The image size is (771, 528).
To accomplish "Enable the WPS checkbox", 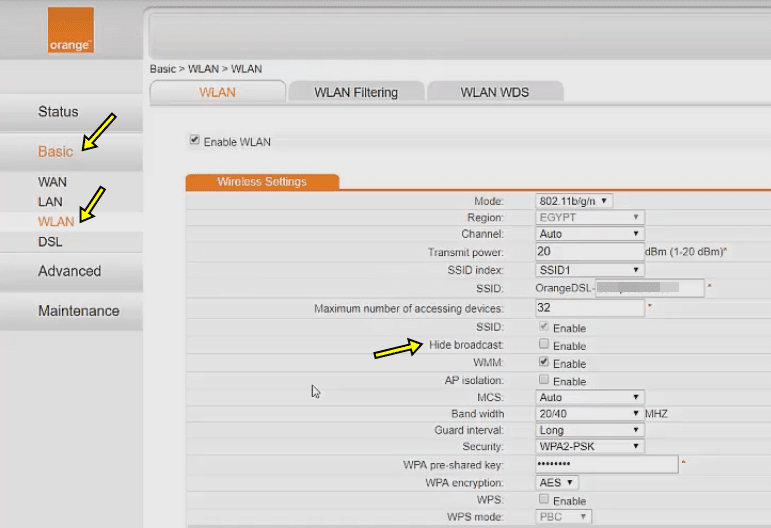I will pos(544,499).
